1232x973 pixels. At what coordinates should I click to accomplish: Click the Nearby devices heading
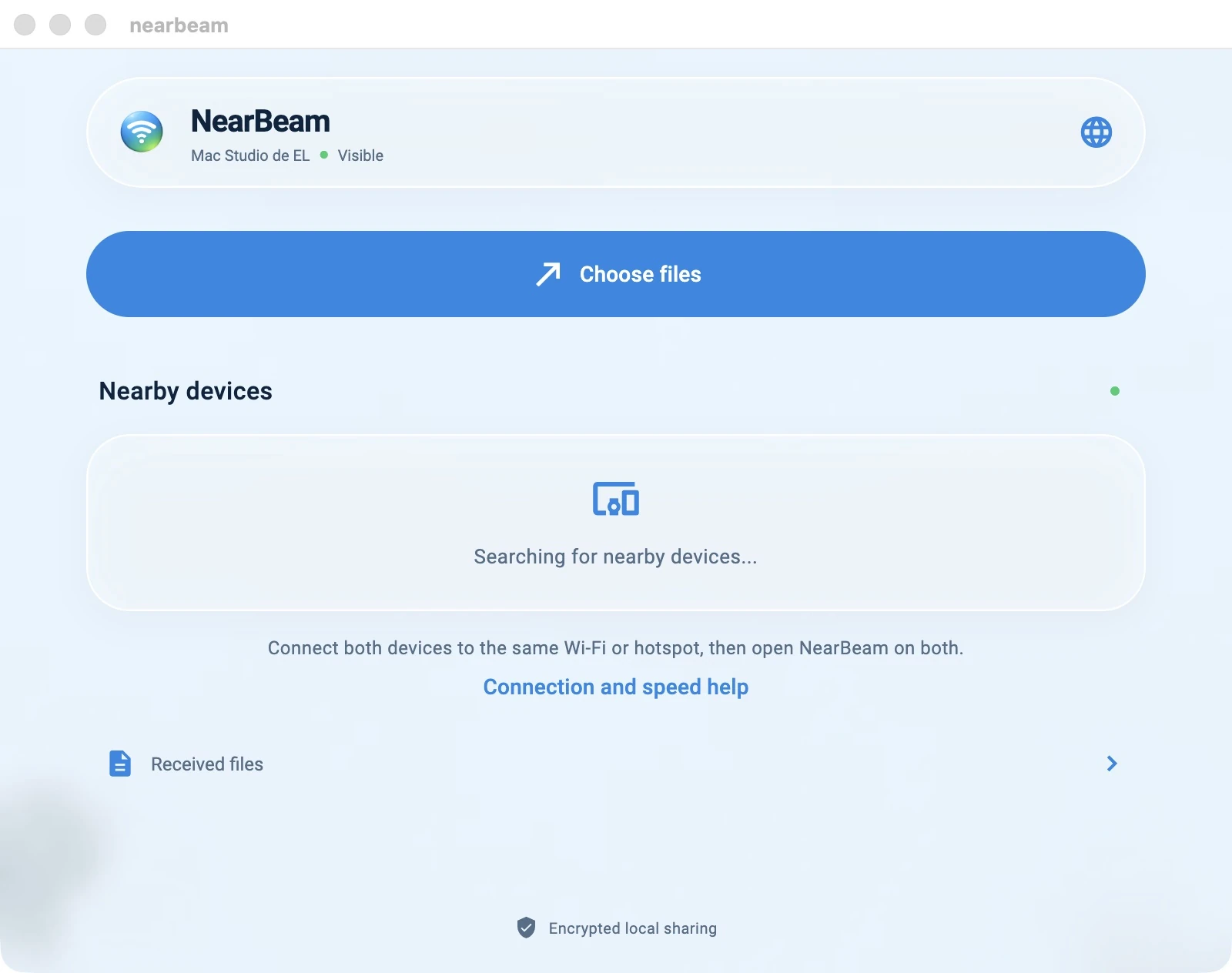186,391
